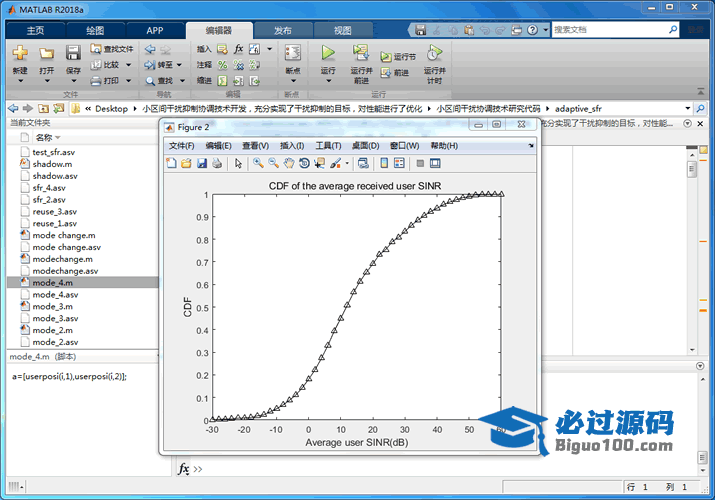The height and width of the screenshot is (500, 715).
Task: Select mode_4.m in current folder list
Action: pyautogui.click(x=83, y=283)
